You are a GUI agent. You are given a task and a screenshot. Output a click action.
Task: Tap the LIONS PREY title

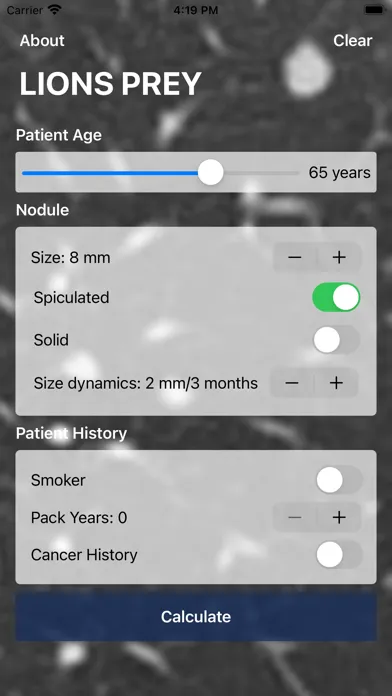point(111,83)
